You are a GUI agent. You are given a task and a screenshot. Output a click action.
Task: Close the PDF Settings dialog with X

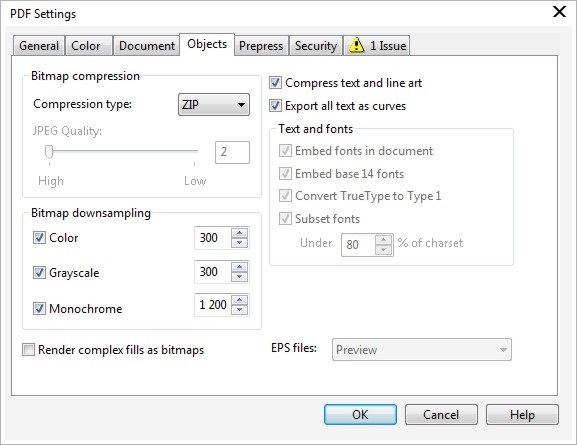click(x=559, y=12)
